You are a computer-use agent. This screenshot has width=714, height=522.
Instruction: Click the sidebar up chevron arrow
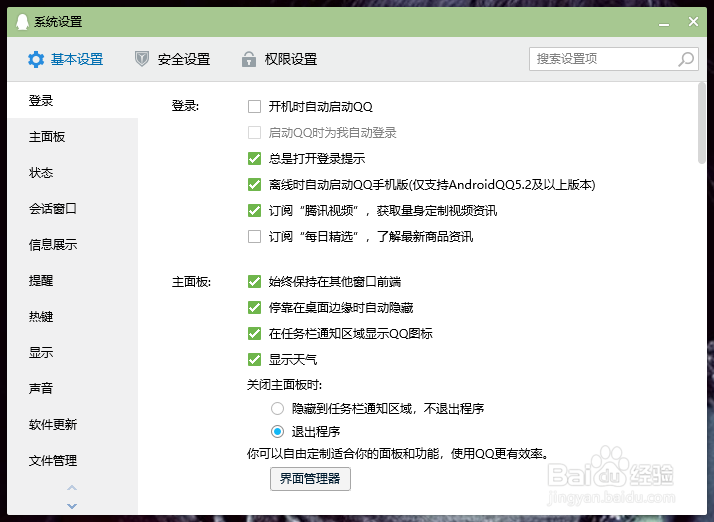pos(72,488)
